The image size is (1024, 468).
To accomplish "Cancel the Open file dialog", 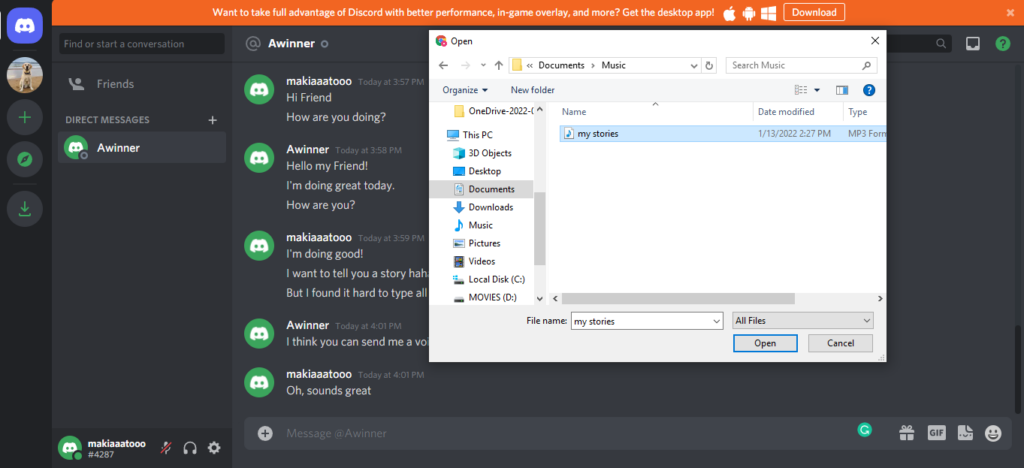I will tap(840, 343).
